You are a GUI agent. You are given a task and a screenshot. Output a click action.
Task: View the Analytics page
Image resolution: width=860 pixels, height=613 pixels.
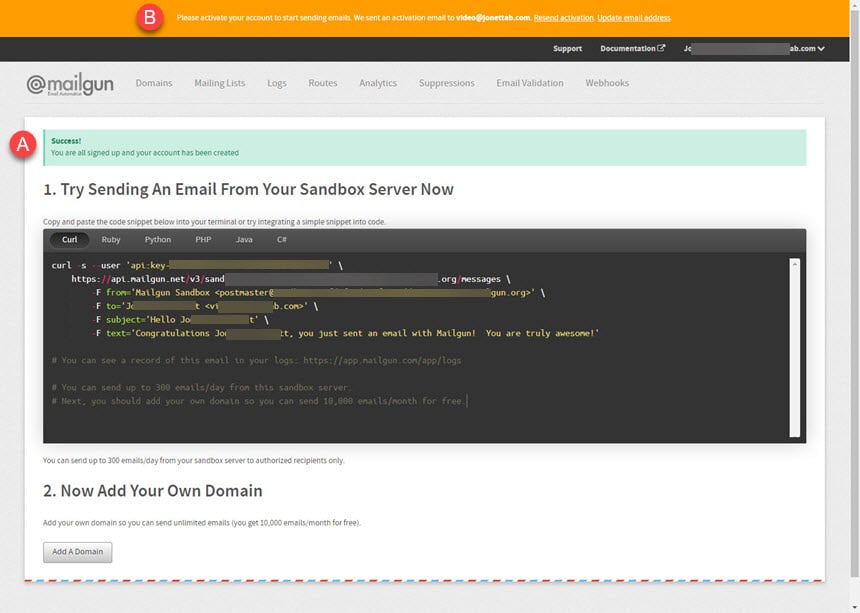378,83
